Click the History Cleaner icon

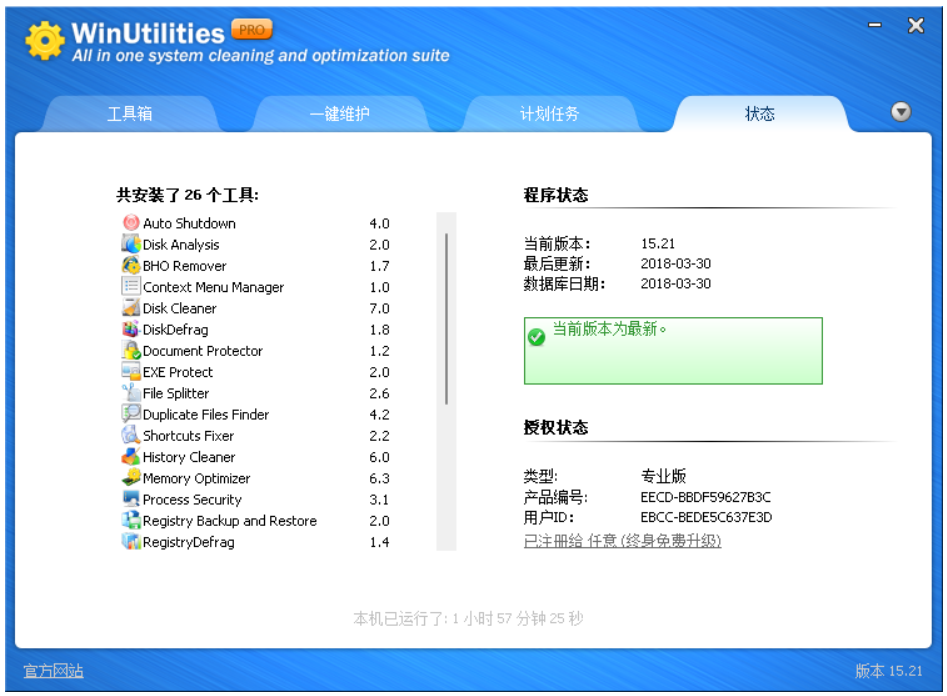(131, 456)
